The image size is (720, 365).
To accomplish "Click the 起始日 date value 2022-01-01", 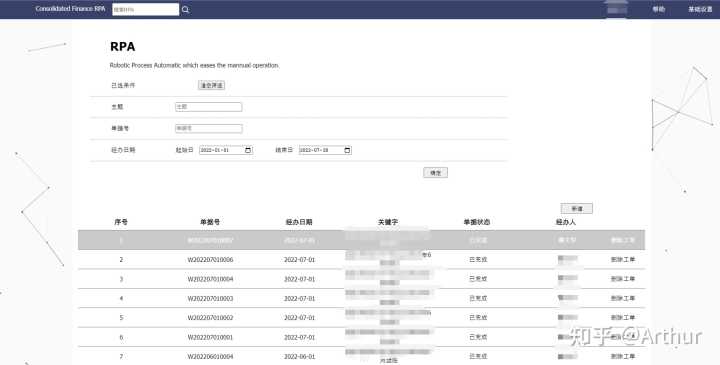I will (x=215, y=150).
